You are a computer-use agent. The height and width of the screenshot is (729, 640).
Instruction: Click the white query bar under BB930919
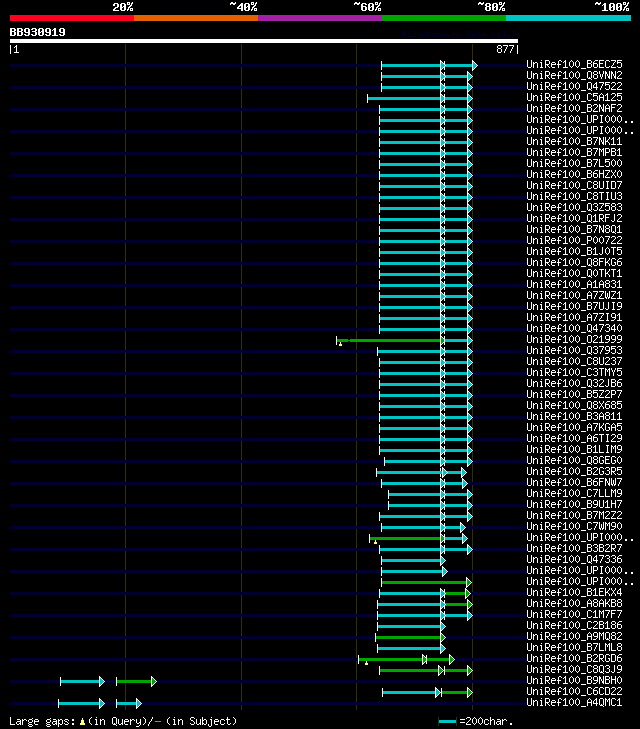[264, 41]
